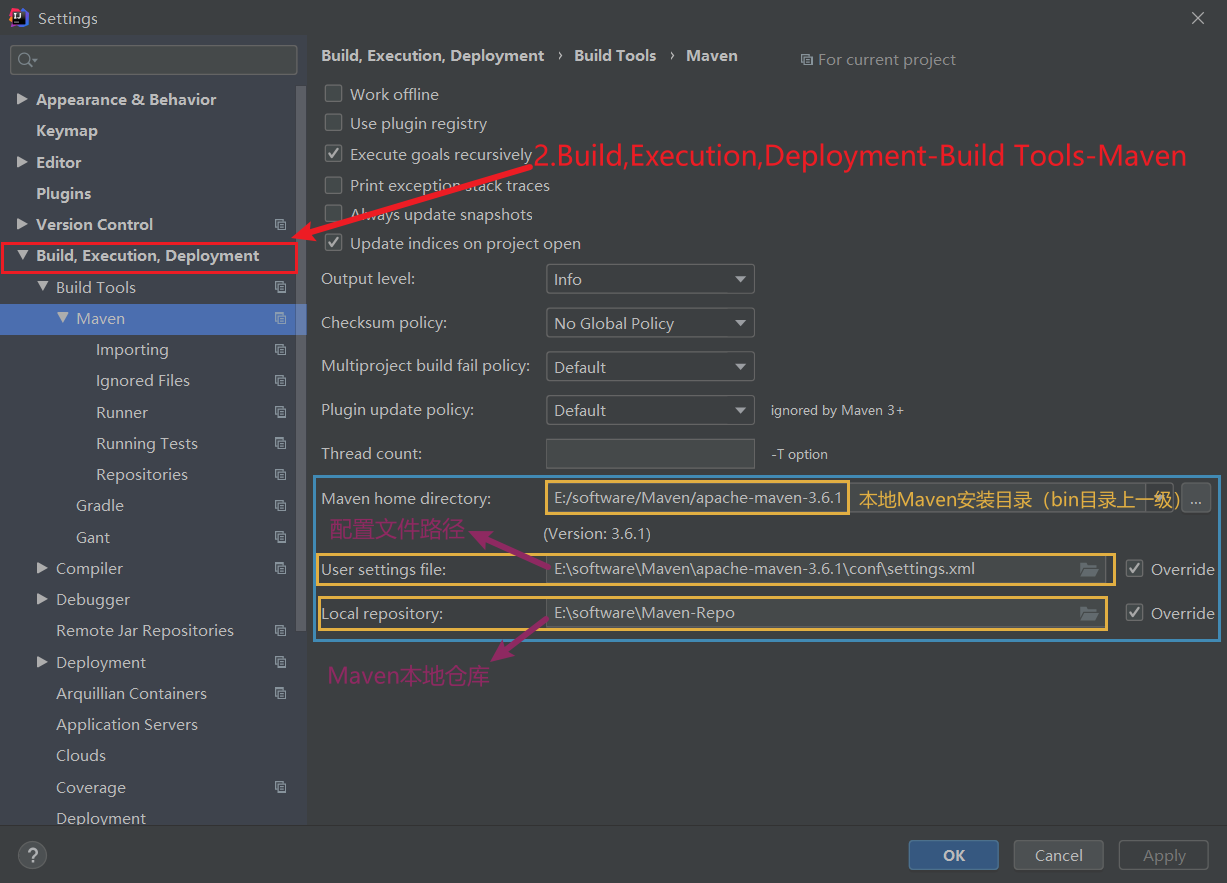This screenshot has width=1227, height=883.
Task: Click project-scope icon next to Importing
Action: (x=280, y=350)
